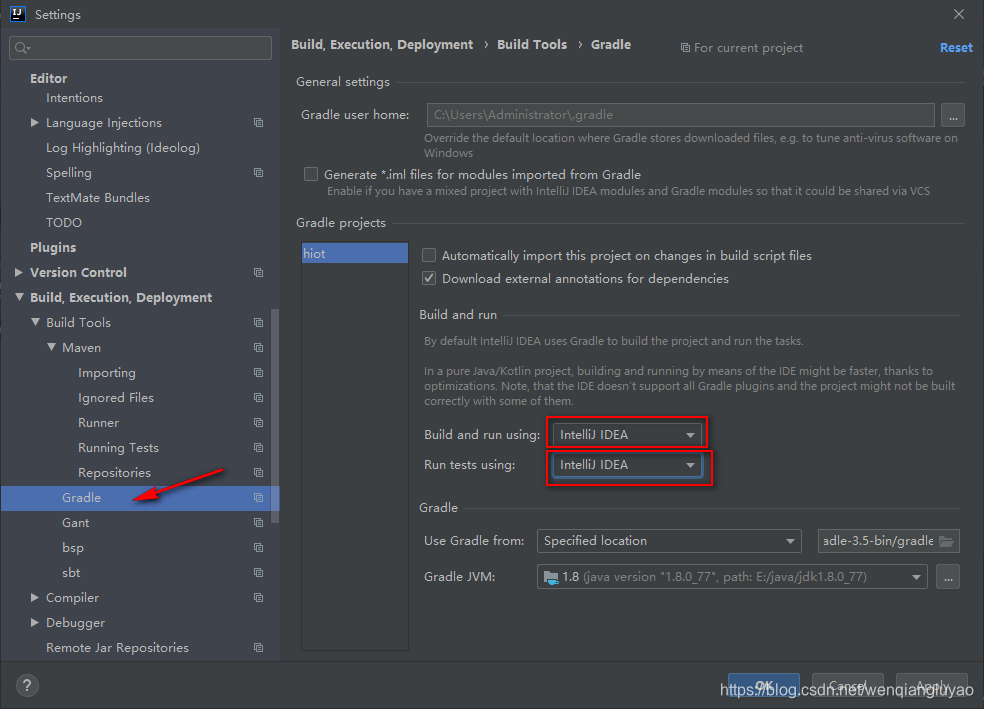Image resolution: width=984 pixels, height=709 pixels.
Task: Click the project-level icon beside Version Control
Action: coord(259,272)
